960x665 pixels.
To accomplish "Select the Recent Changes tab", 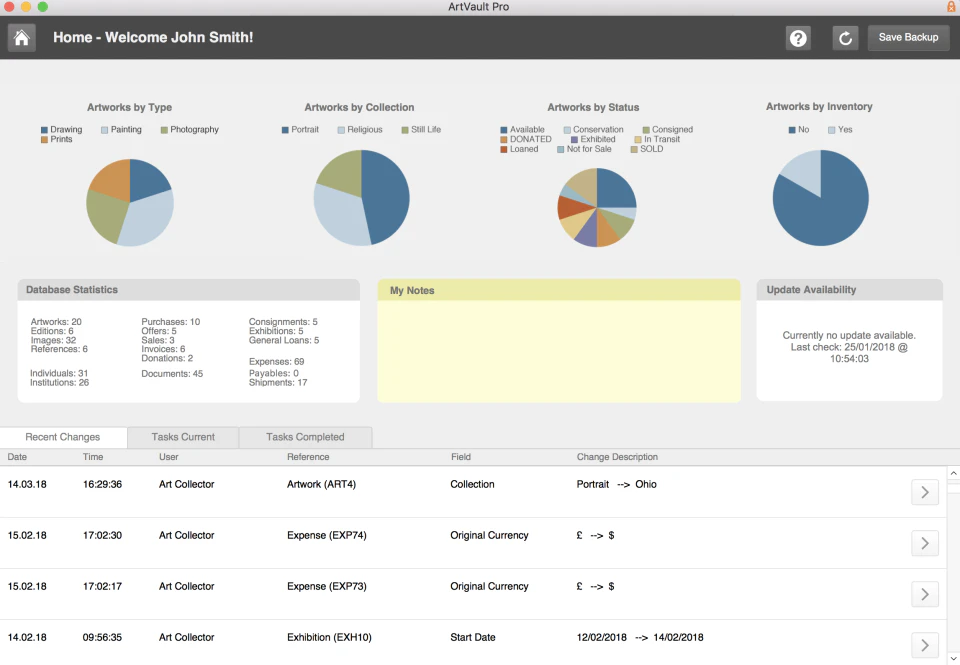I will (63, 437).
